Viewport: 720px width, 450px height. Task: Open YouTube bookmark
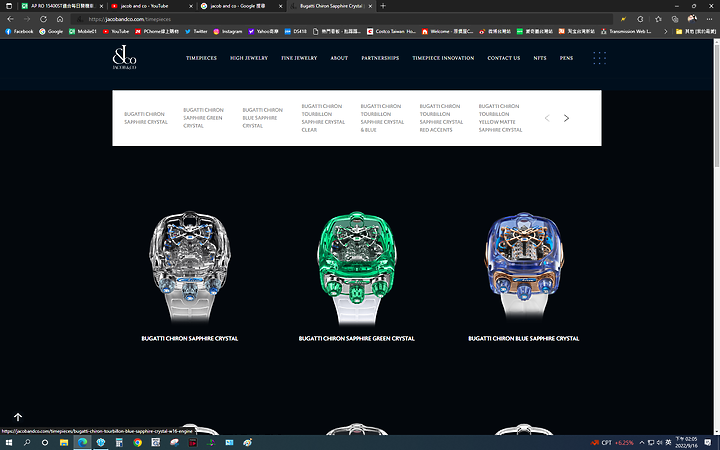coord(116,31)
